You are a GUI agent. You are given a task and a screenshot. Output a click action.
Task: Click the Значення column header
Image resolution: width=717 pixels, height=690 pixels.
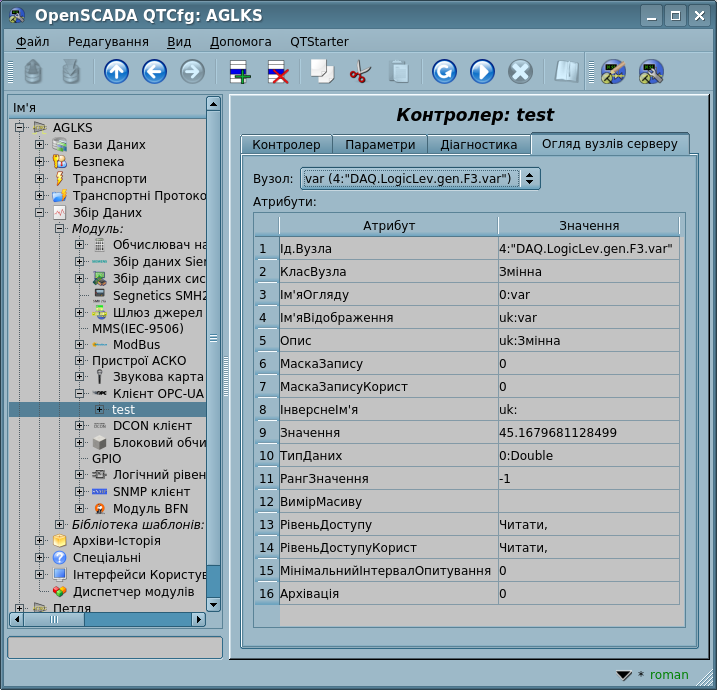(x=589, y=226)
